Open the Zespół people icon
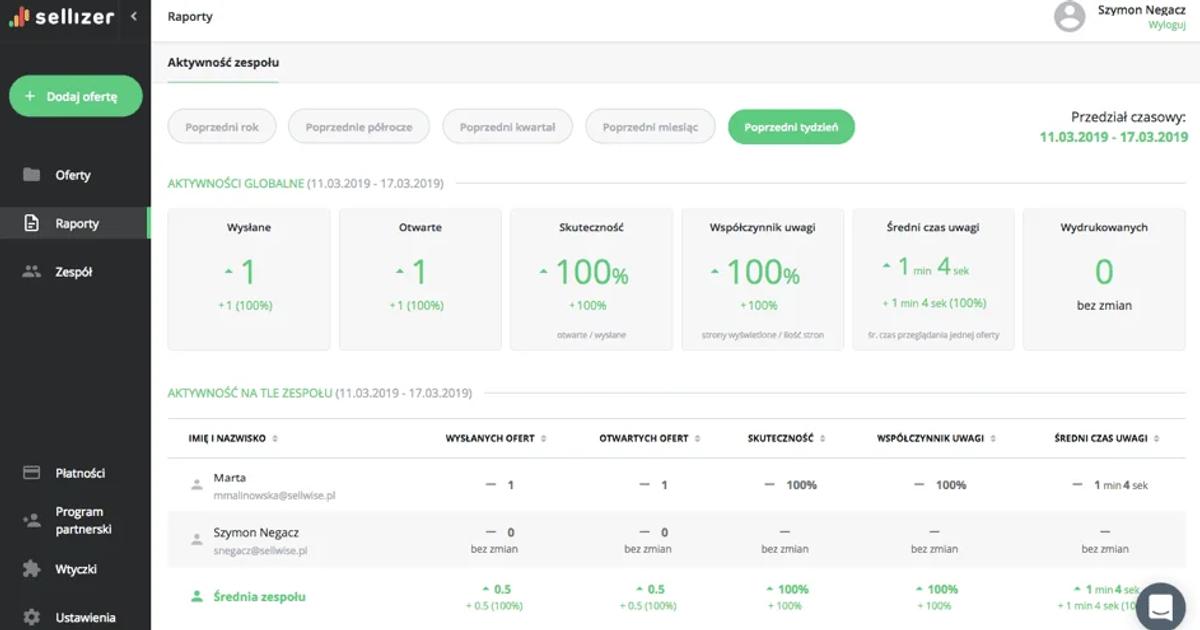Viewport: 1200px width, 630px height. pos(32,271)
